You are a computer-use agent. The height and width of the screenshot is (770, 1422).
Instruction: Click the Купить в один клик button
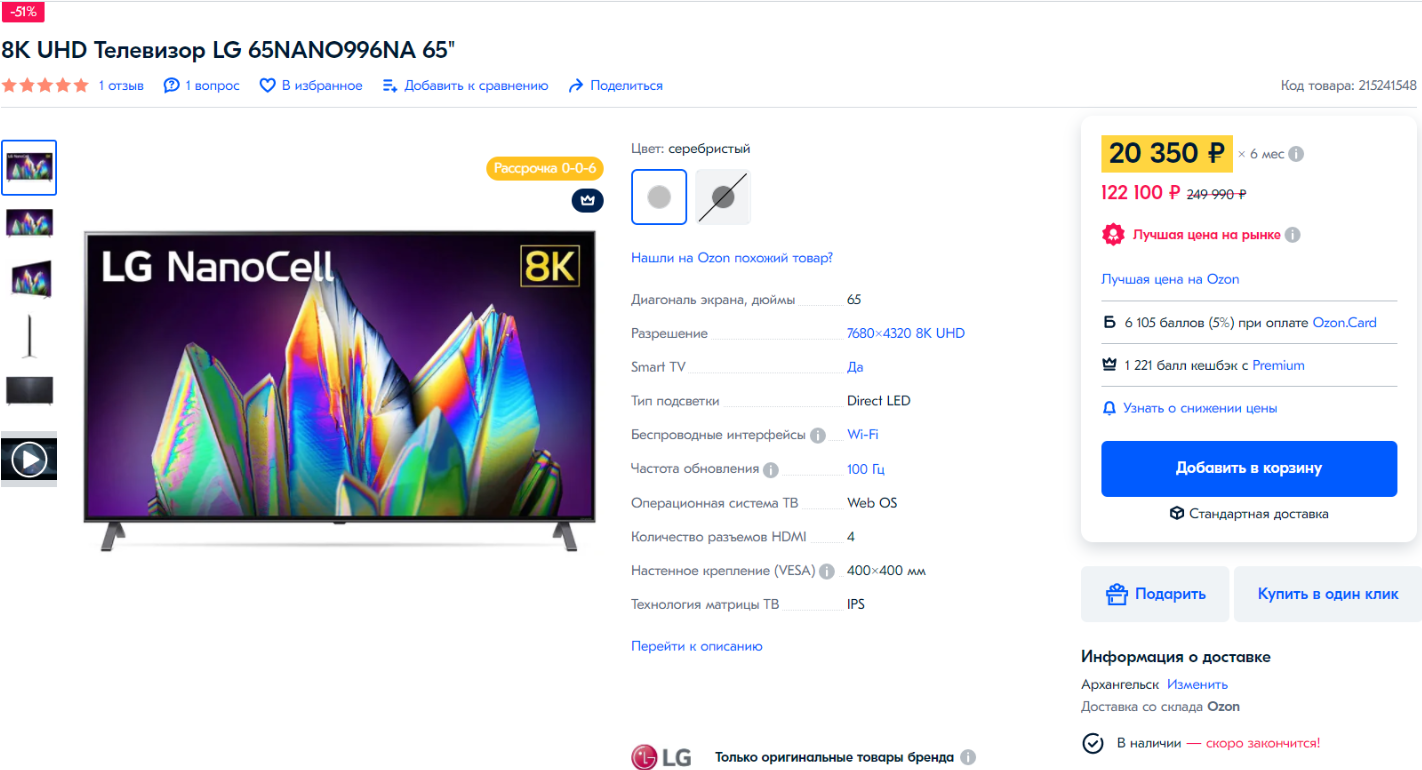pos(1328,594)
